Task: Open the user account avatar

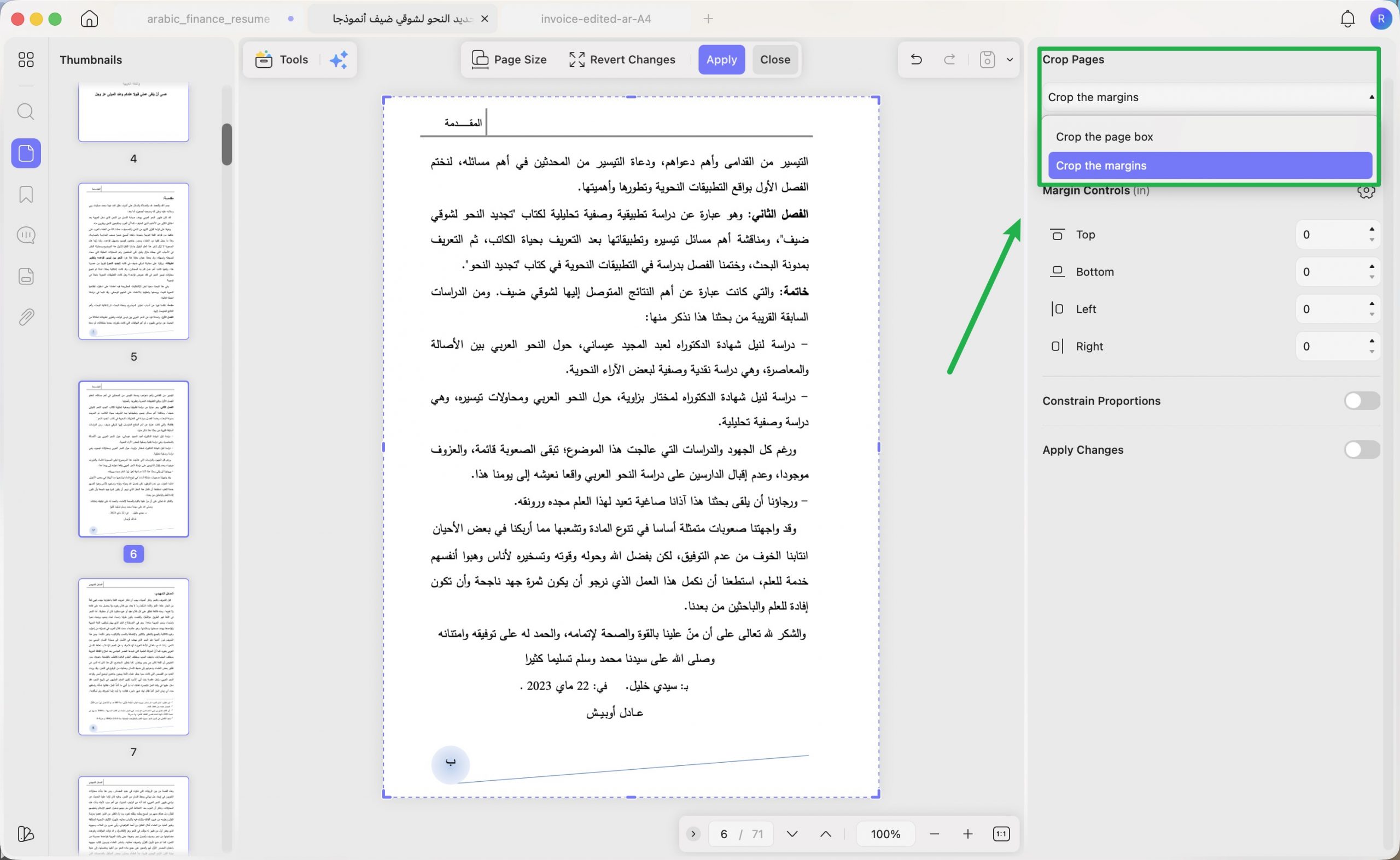Action: point(1381,19)
